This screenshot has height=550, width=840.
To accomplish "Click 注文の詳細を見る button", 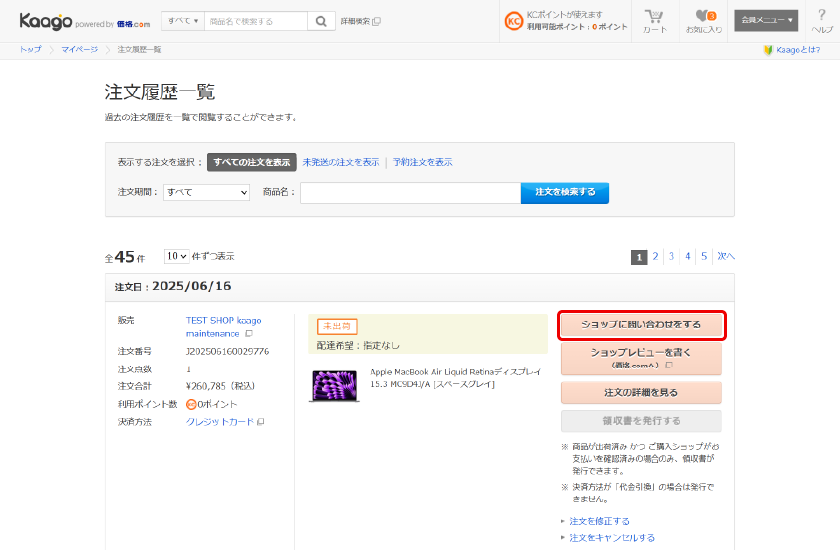I will [x=641, y=393].
